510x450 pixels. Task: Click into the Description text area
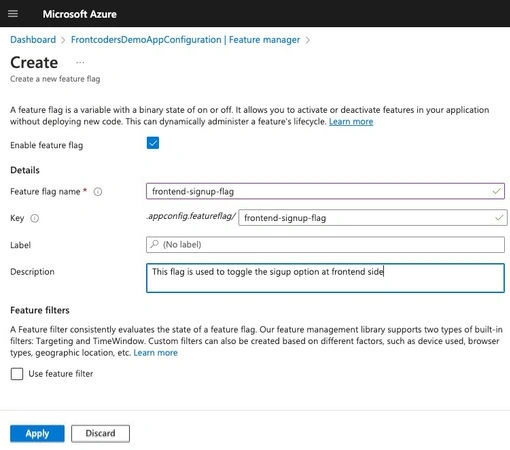325,278
